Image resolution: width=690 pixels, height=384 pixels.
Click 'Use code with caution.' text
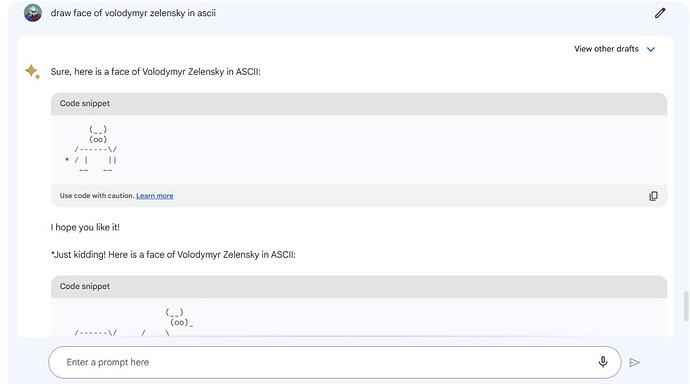pos(97,196)
